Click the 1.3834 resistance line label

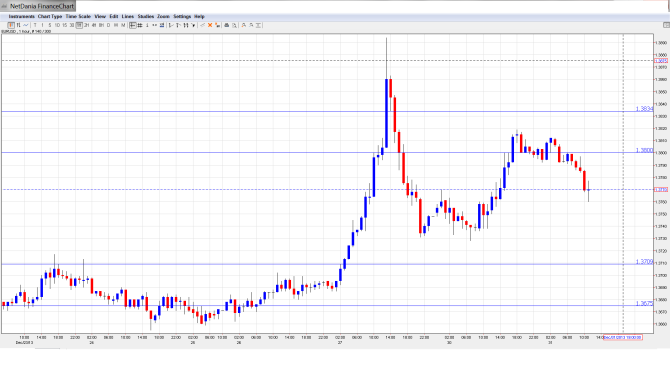[x=644, y=109]
